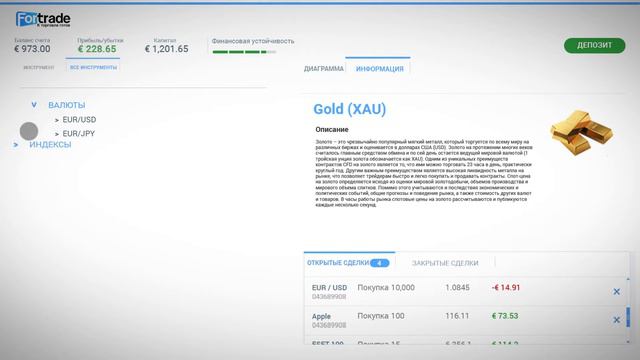This screenshot has width=640, height=360.
Task: Expand the ИНДЕКСЫ category chevron
Action: coord(16,144)
